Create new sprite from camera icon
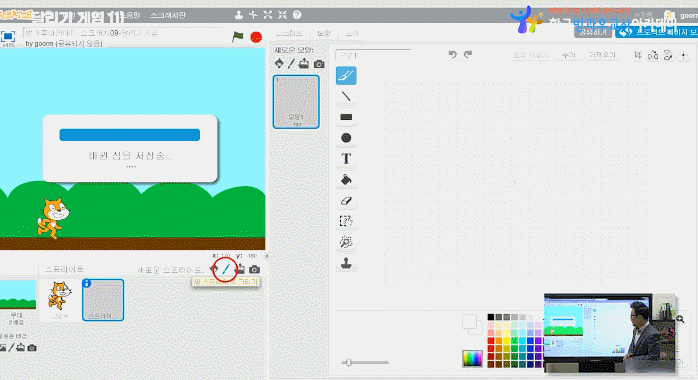Viewport: 698px width, 380px height. (x=254, y=269)
